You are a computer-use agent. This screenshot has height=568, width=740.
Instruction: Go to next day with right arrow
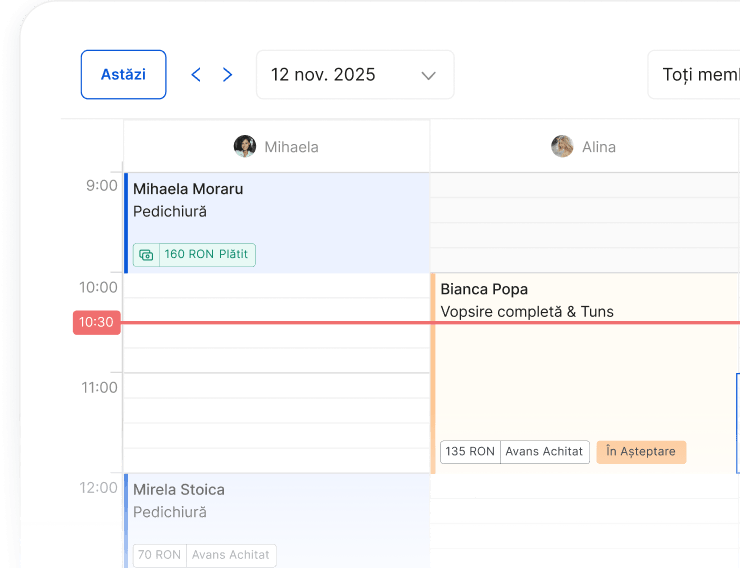coord(227,75)
